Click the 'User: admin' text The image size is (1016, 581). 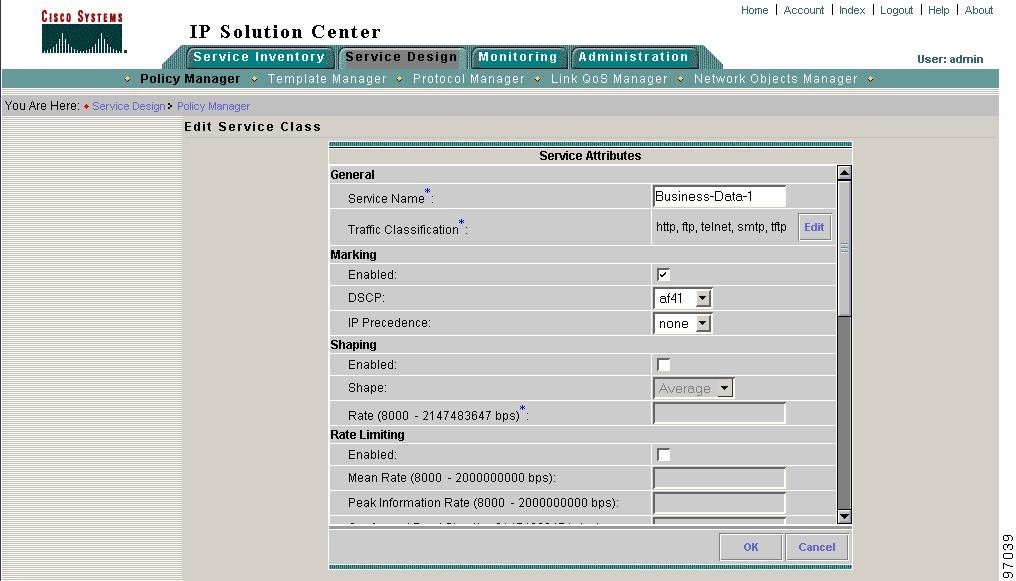950,59
